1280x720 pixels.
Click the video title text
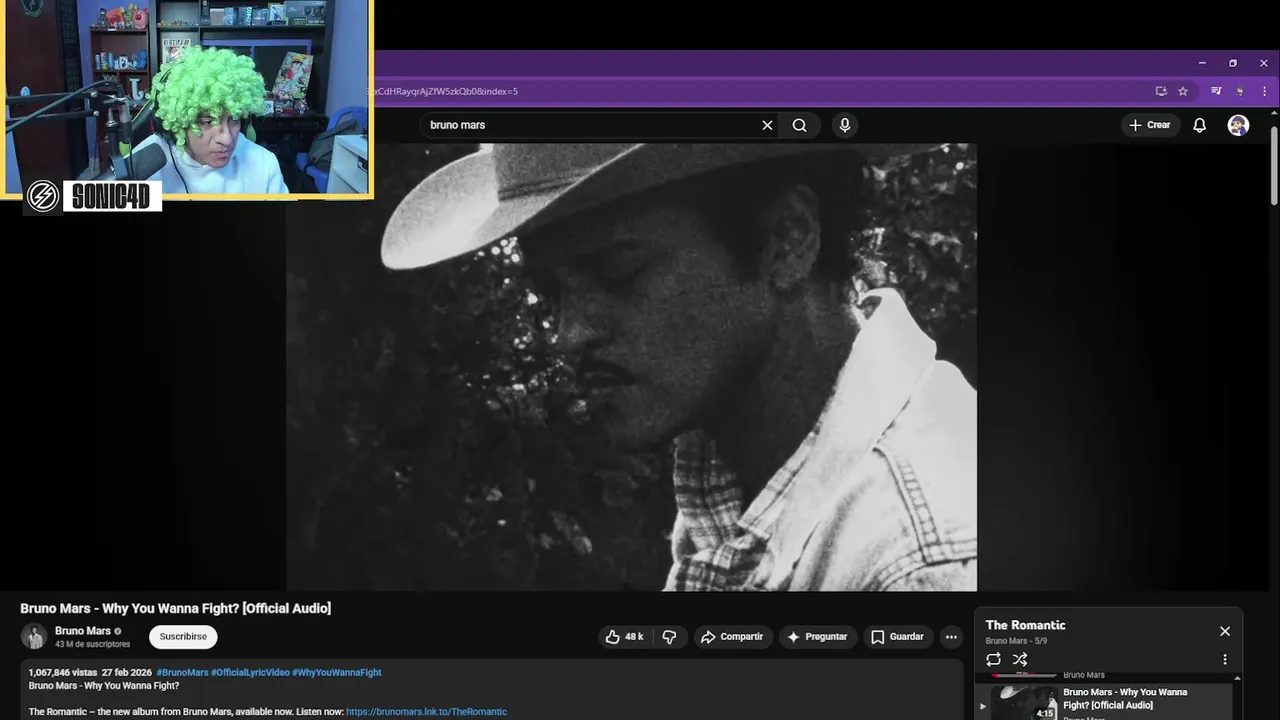pyautogui.click(x=176, y=608)
